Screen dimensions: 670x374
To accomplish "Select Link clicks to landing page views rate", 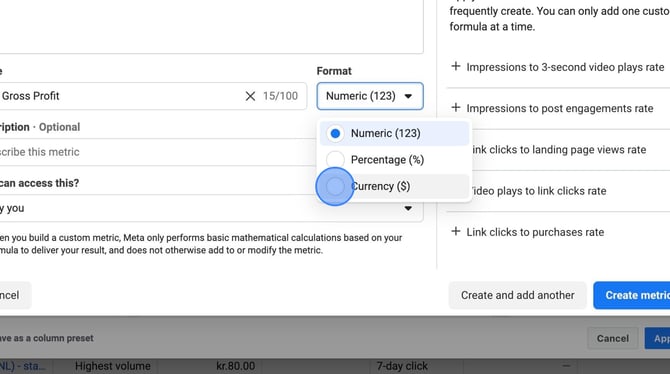I will coord(559,150).
